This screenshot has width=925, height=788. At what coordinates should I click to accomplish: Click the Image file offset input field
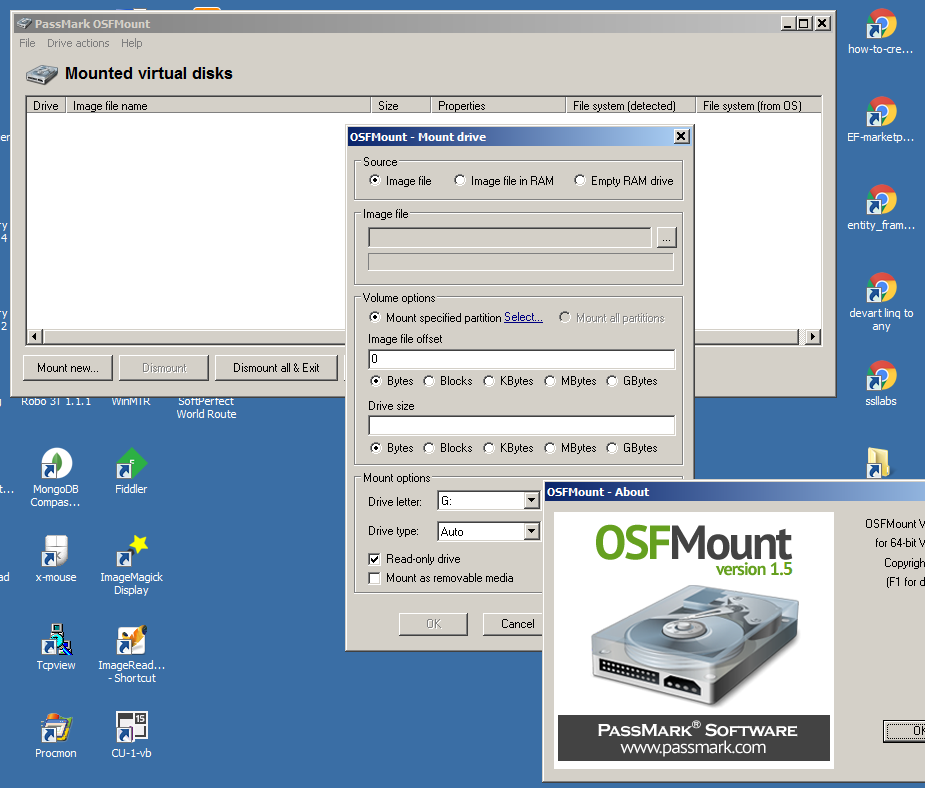(x=521, y=359)
